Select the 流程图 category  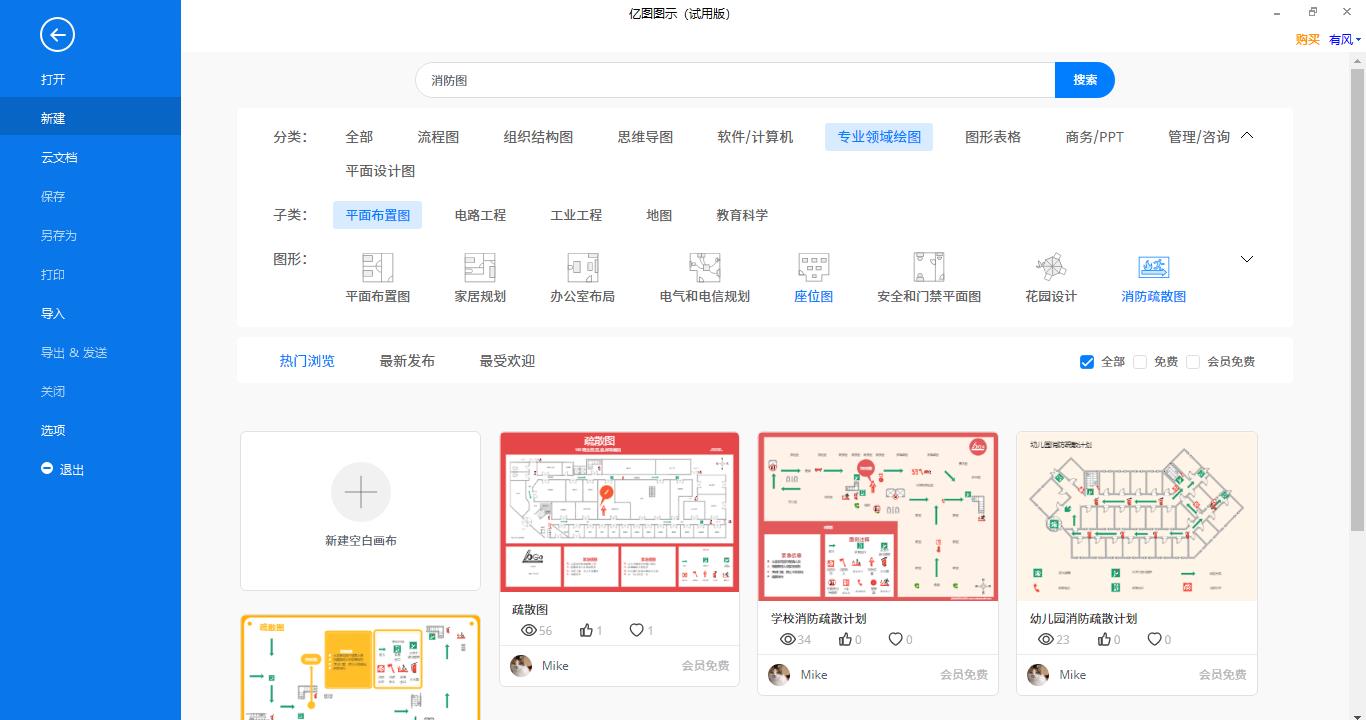(438, 137)
